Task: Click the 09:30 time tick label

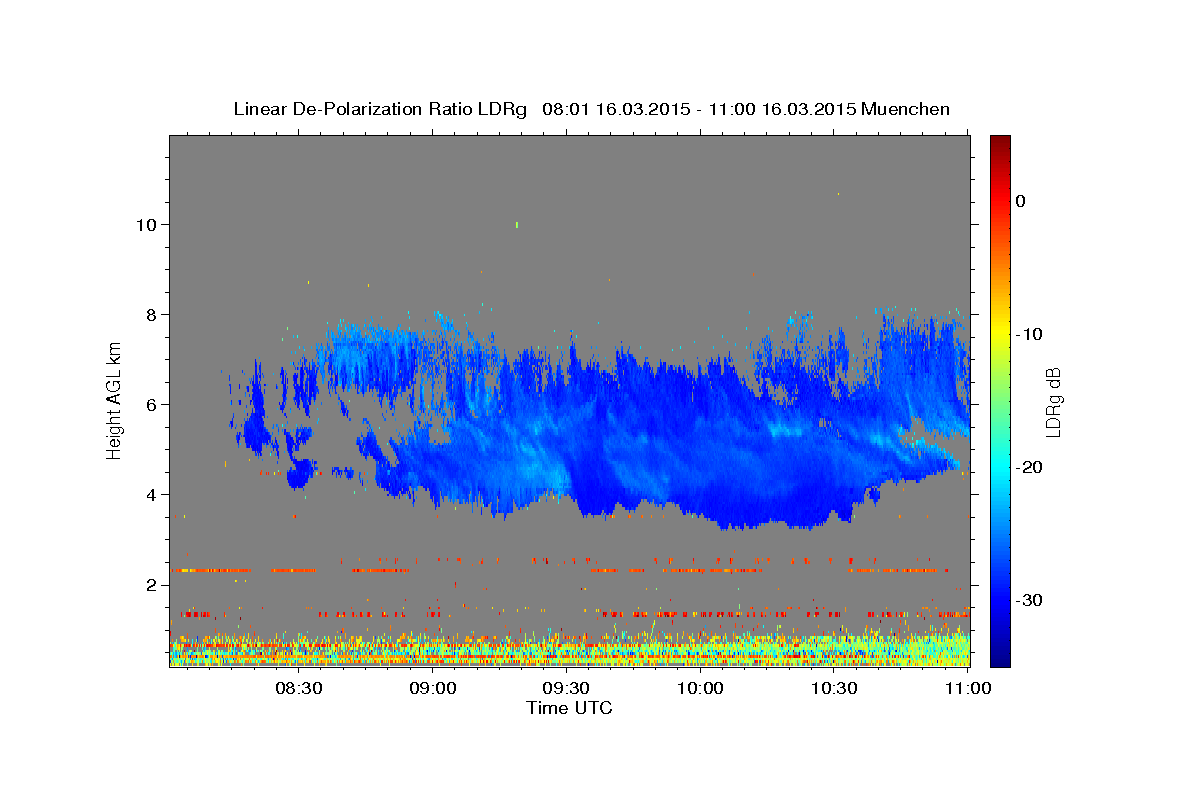Action: click(x=567, y=688)
